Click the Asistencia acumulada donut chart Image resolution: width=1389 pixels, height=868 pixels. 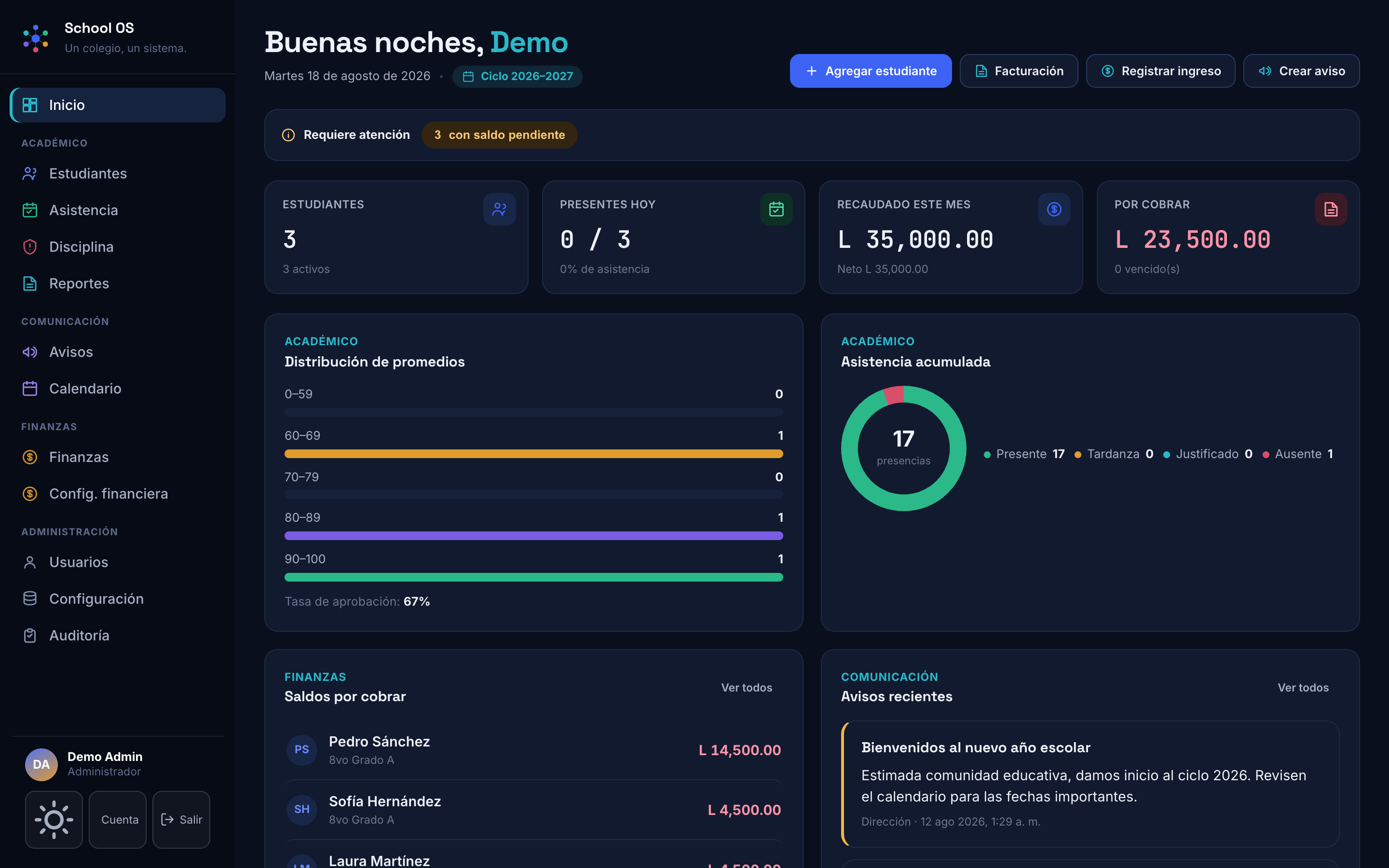(904, 448)
